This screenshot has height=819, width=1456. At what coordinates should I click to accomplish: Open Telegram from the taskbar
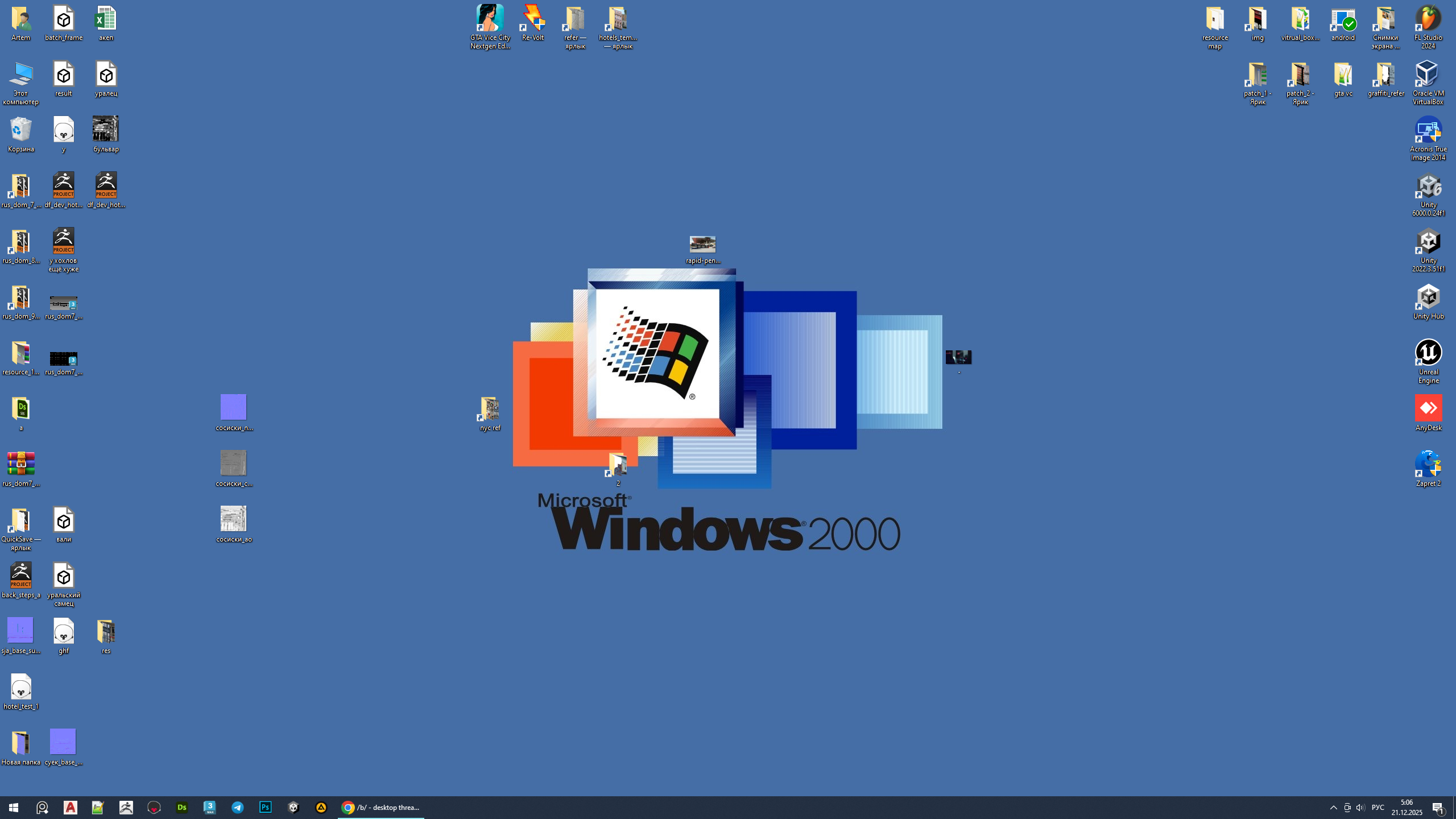pos(238,807)
